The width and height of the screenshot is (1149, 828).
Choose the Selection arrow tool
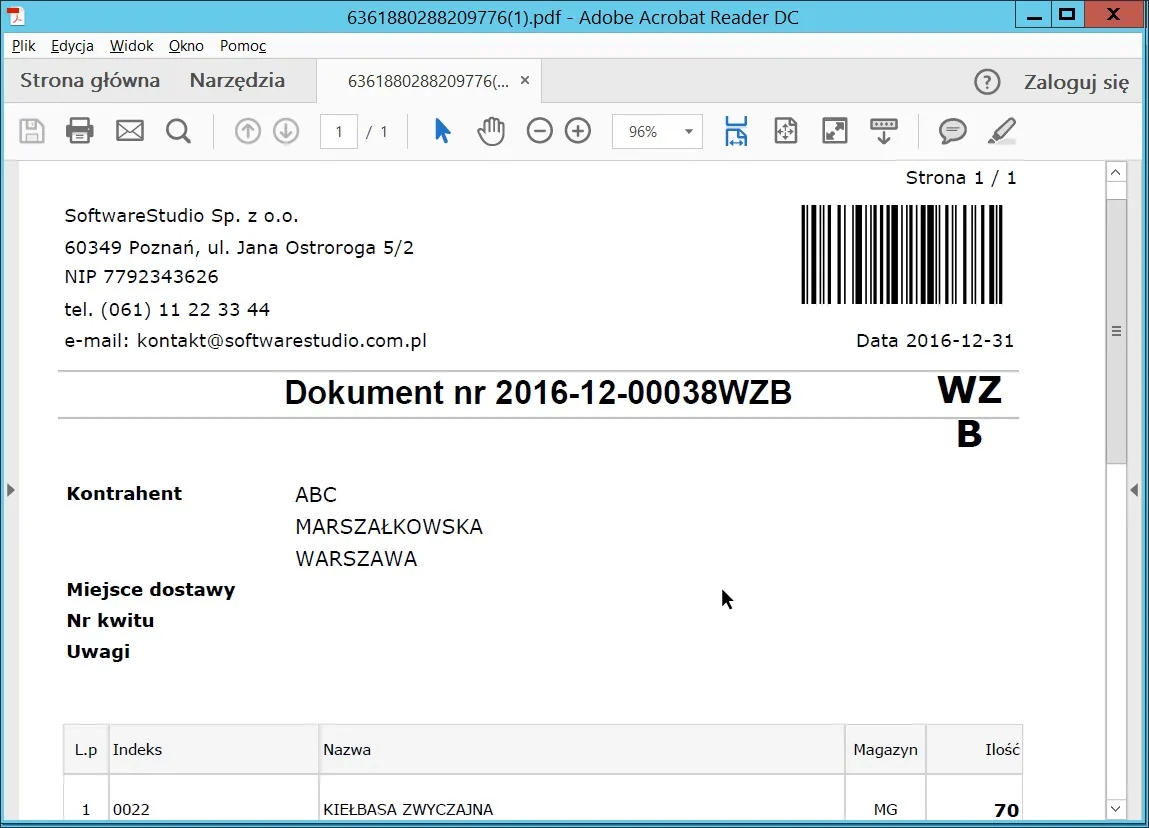click(442, 131)
